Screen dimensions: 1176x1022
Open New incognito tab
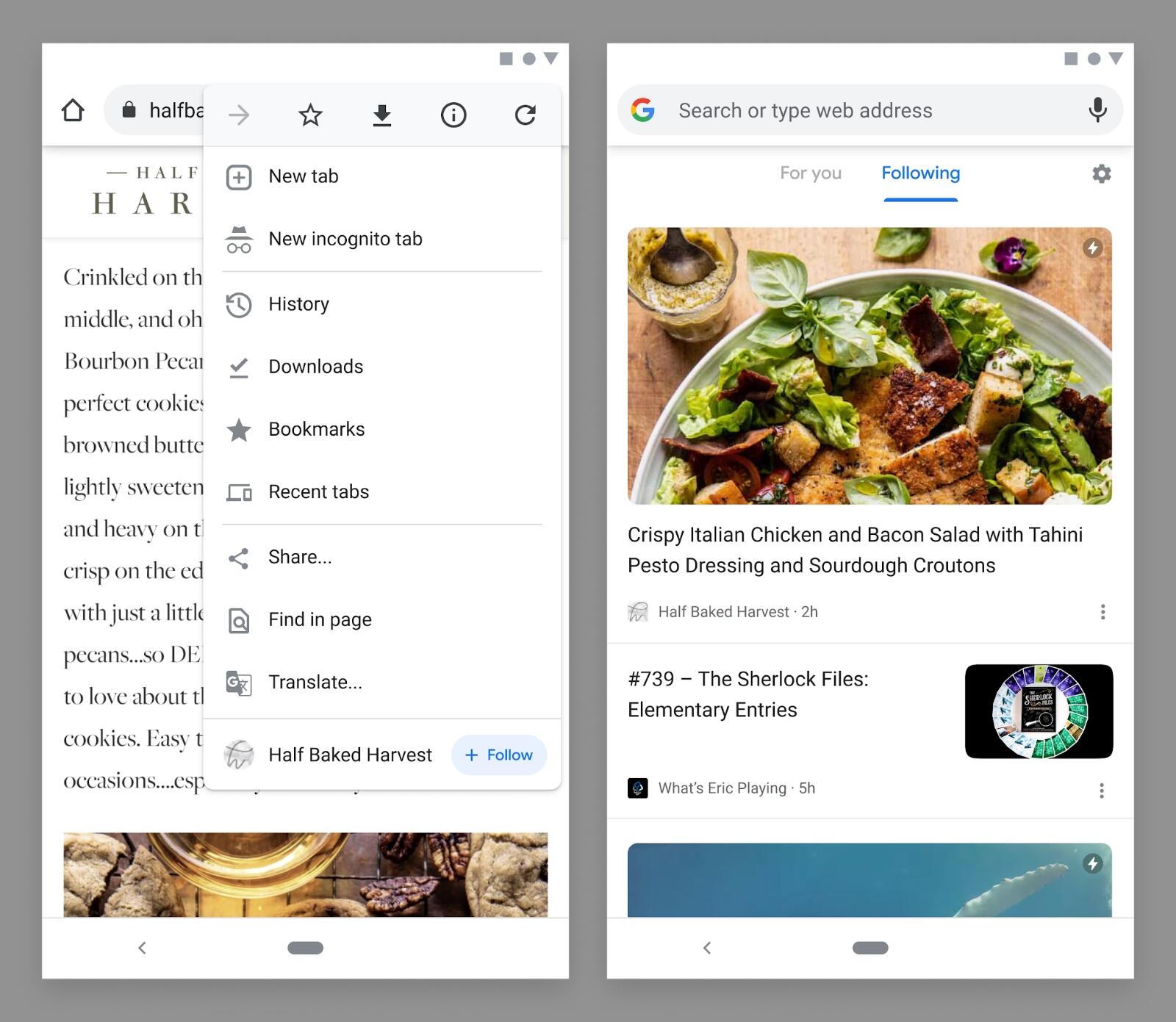[x=345, y=239]
